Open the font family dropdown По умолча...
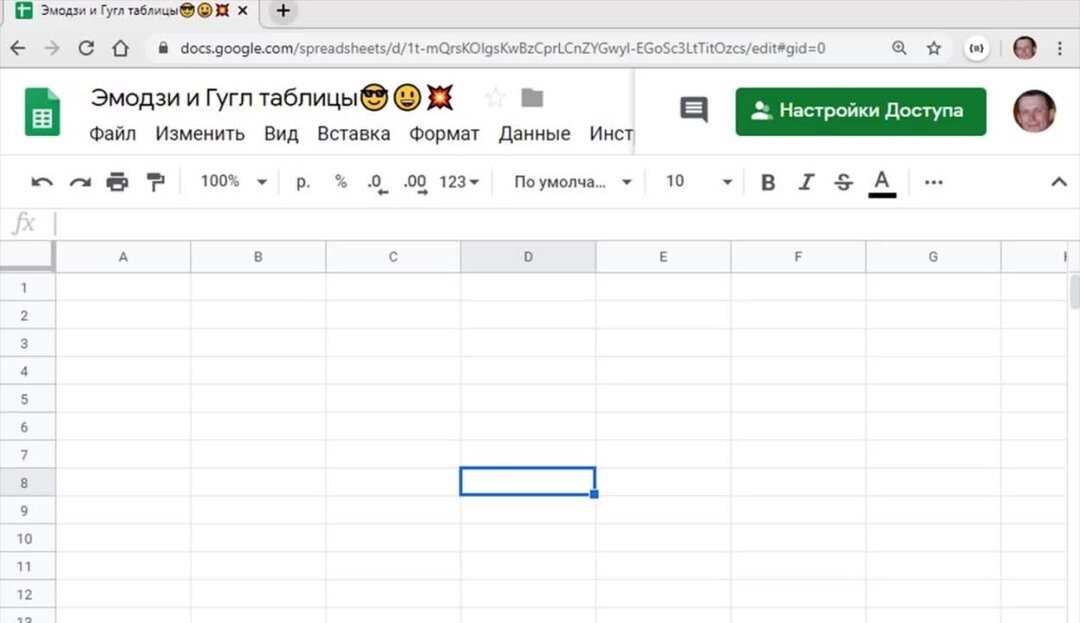The height and width of the screenshot is (623, 1080). 572,182
